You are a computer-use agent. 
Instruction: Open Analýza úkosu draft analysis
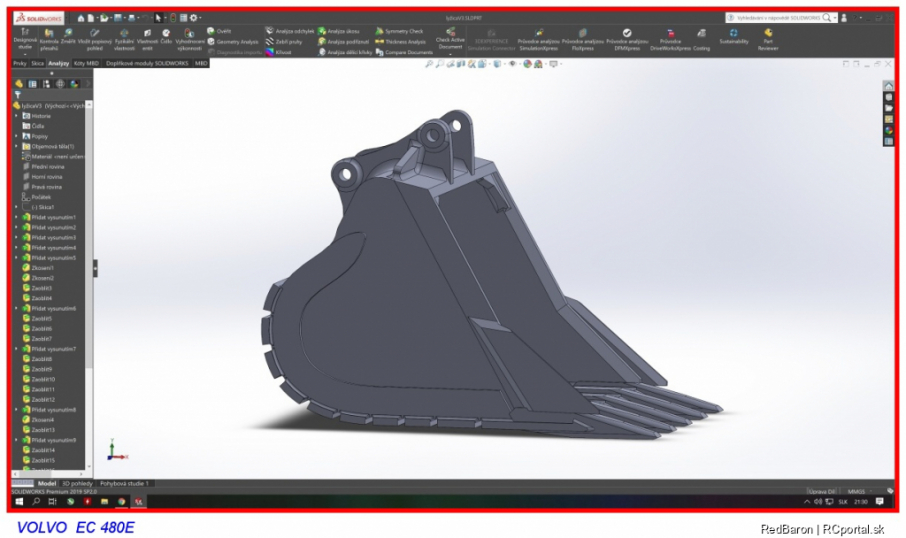click(339, 31)
